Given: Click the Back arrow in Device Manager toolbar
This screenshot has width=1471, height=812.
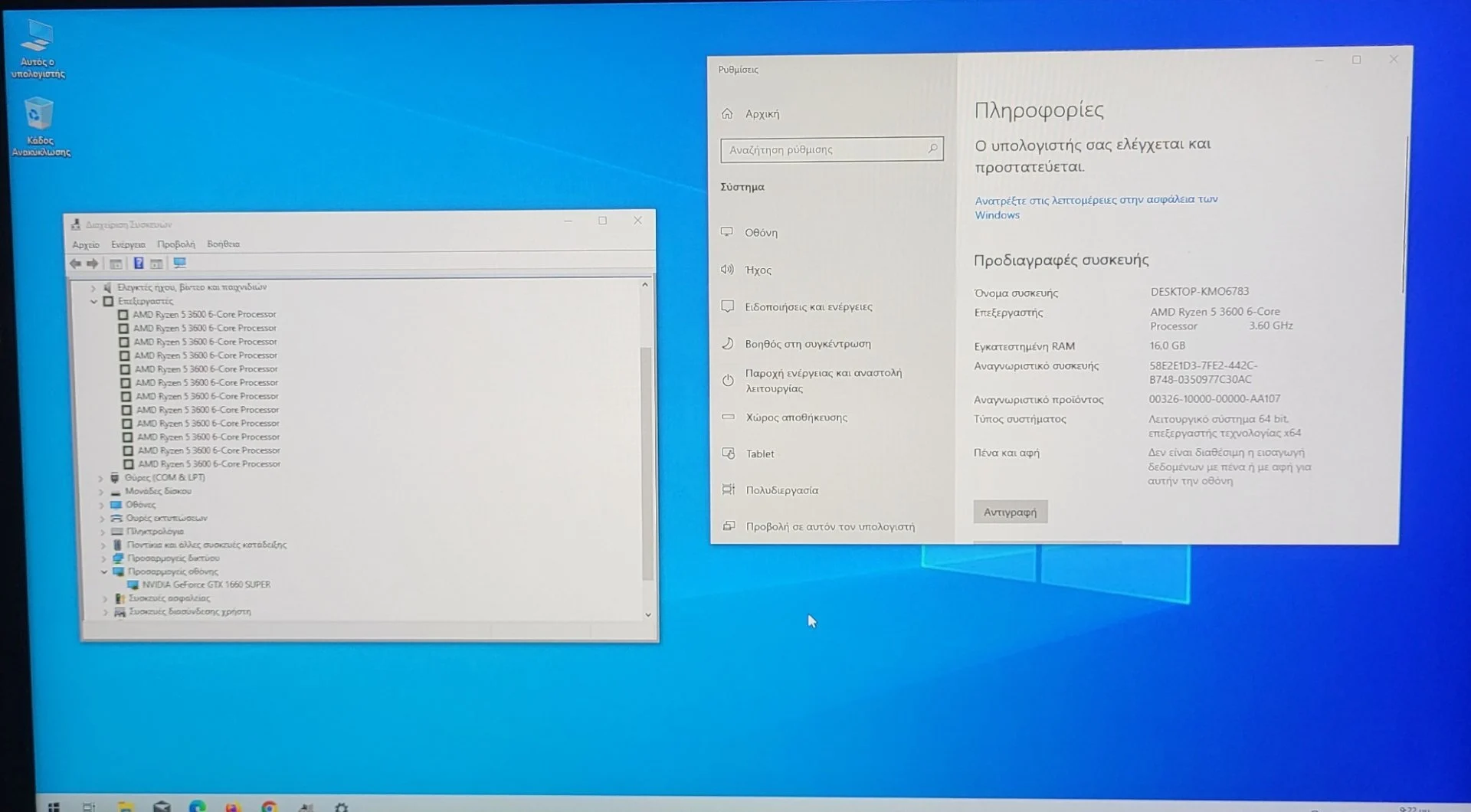Looking at the screenshot, I should 75,264.
